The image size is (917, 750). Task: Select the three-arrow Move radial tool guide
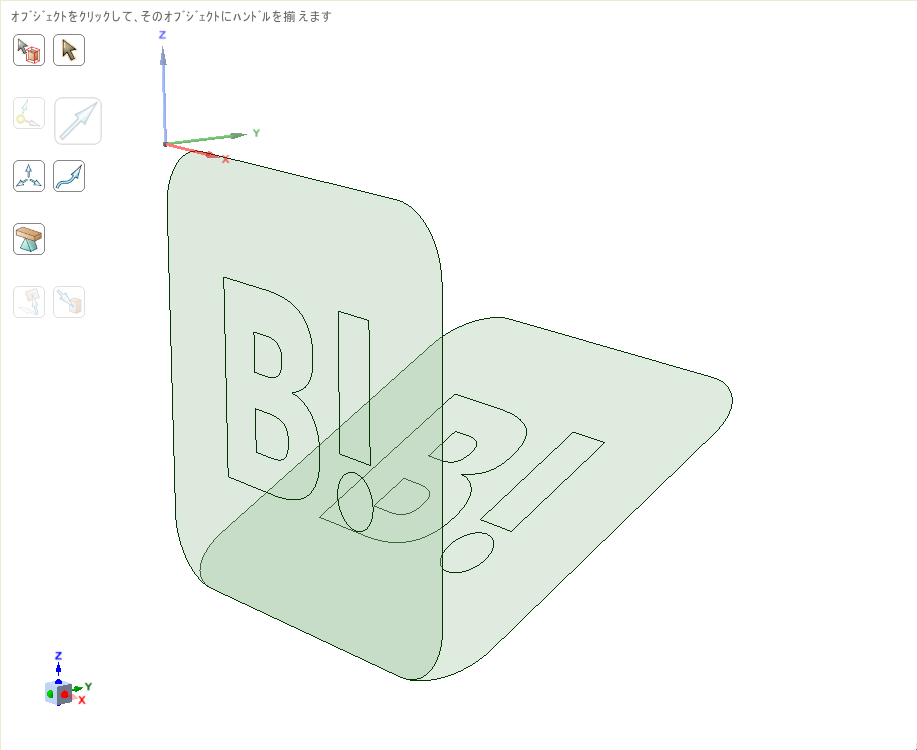coord(29,176)
